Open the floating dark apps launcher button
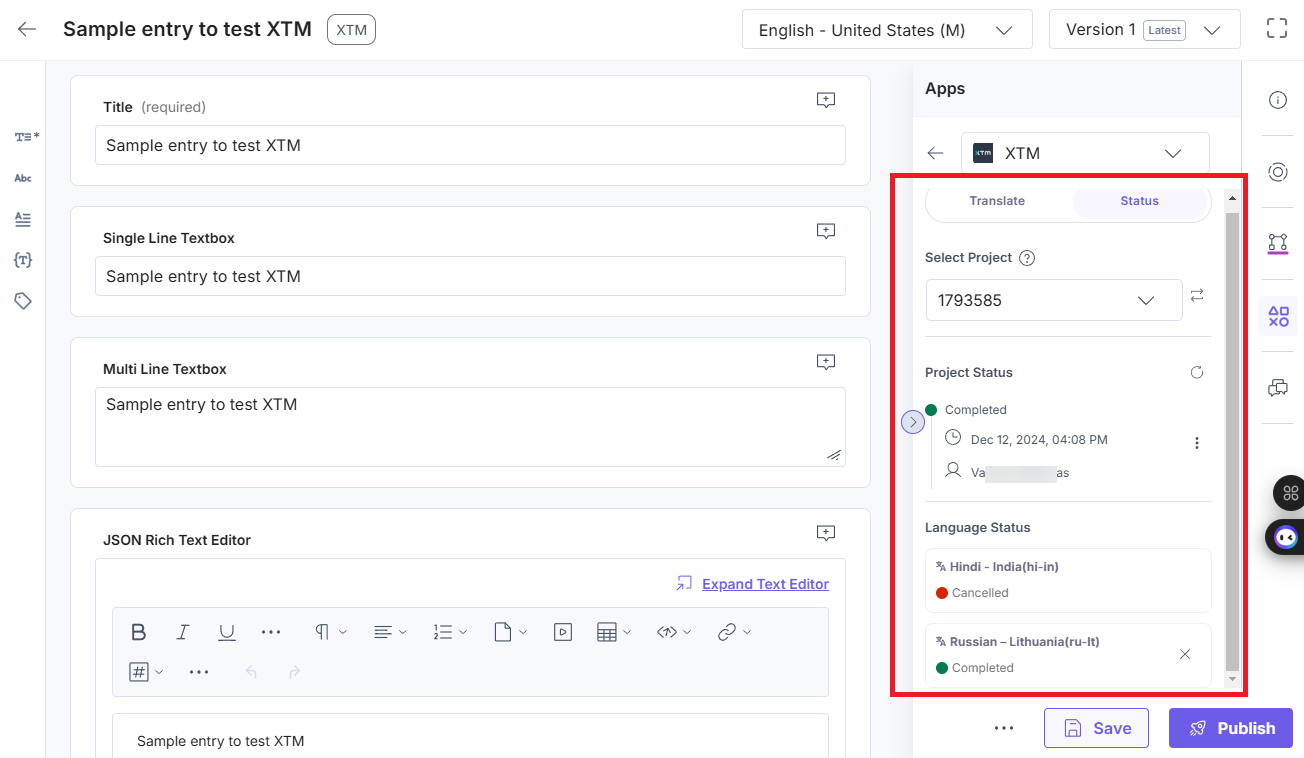The height and width of the screenshot is (758, 1304). click(1289, 492)
